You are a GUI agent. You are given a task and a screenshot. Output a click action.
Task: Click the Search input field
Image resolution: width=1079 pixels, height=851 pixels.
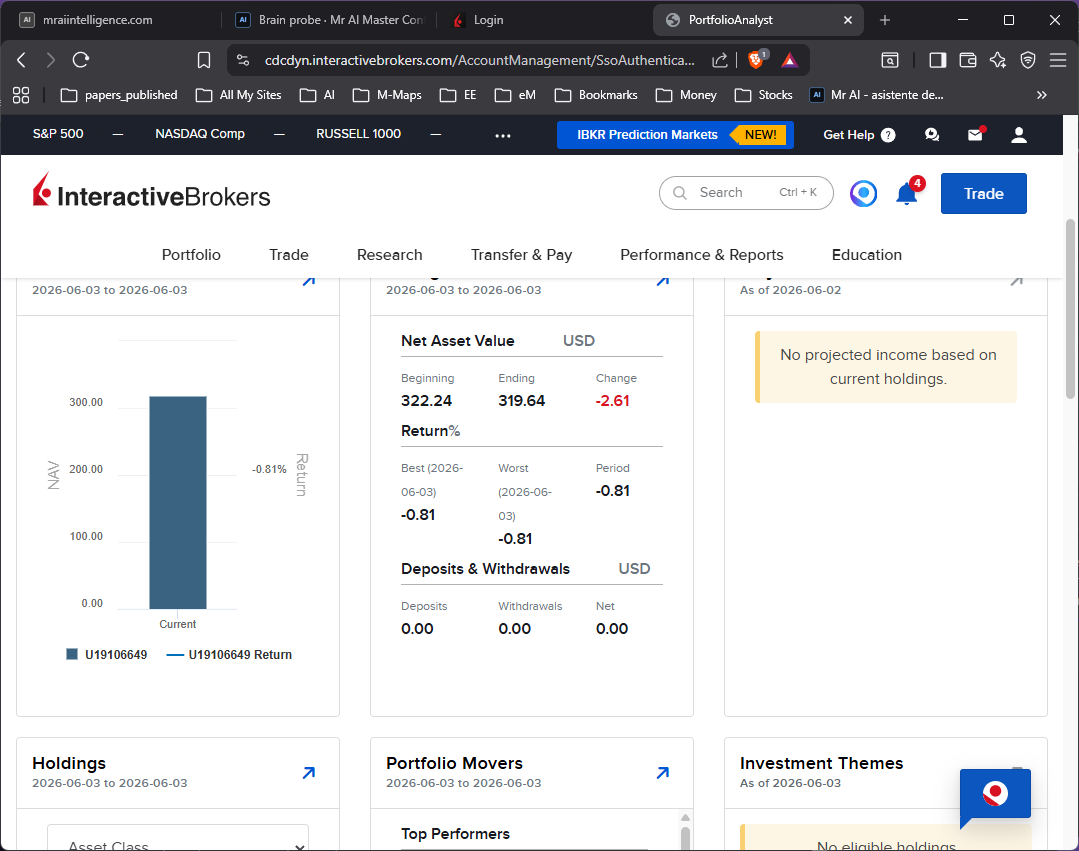(x=746, y=193)
